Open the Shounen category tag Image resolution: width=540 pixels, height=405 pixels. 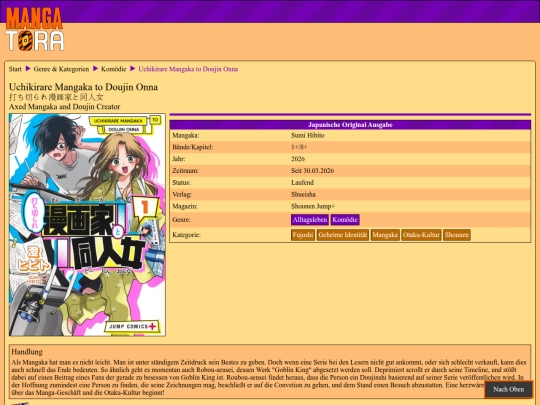(x=457, y=235)
